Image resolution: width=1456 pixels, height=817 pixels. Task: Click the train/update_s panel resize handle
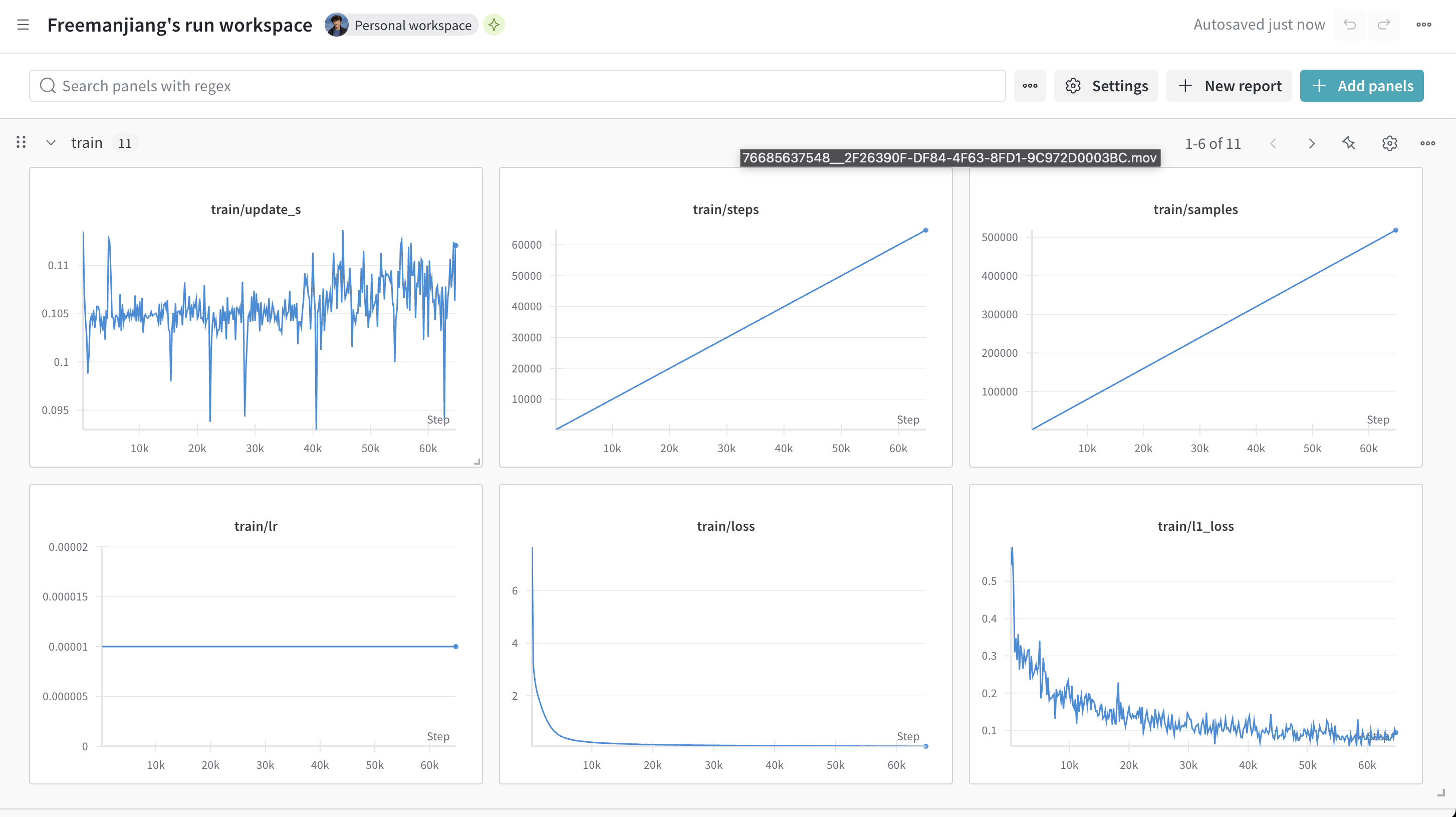477,462
